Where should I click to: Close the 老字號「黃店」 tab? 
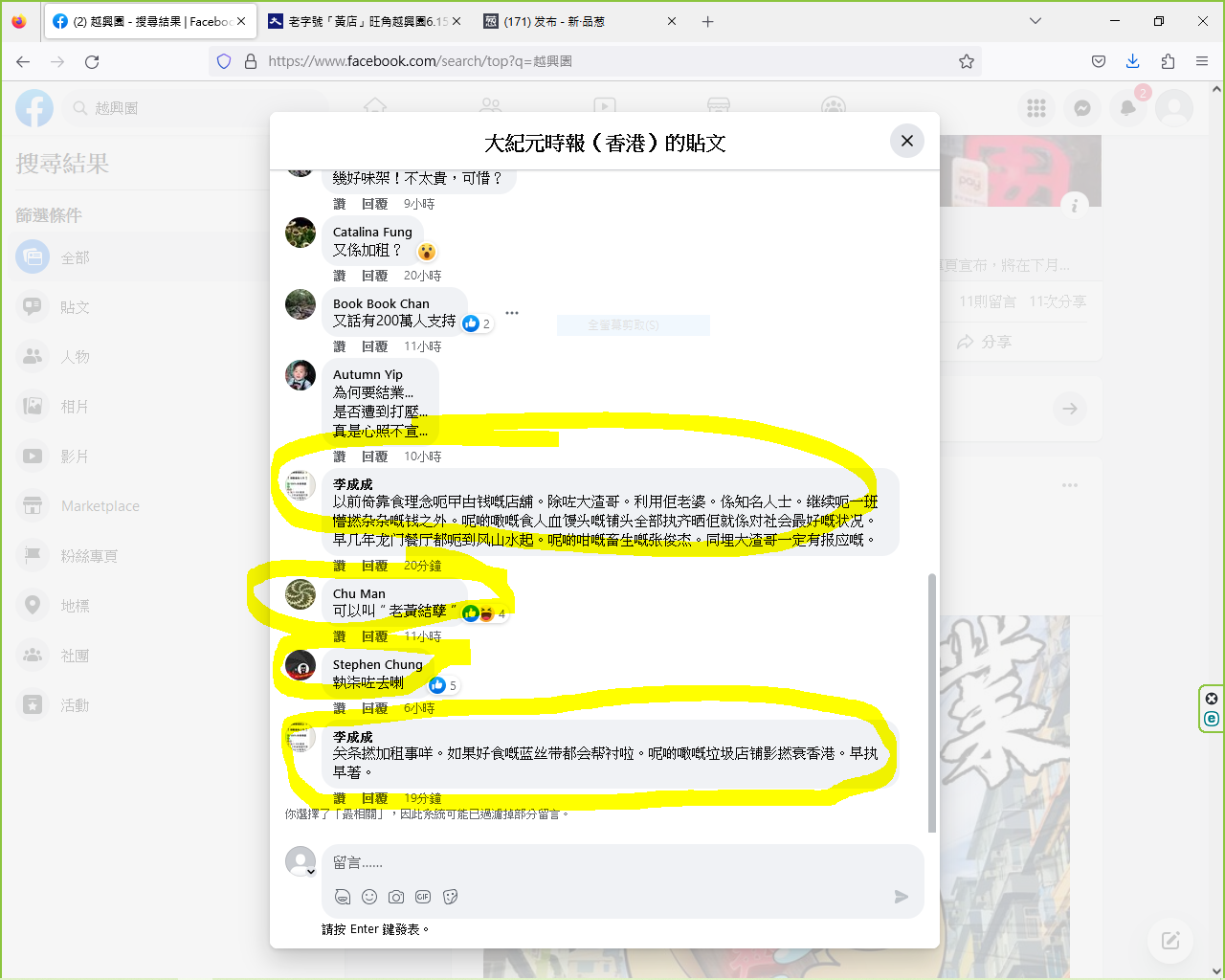pos(456,21)
